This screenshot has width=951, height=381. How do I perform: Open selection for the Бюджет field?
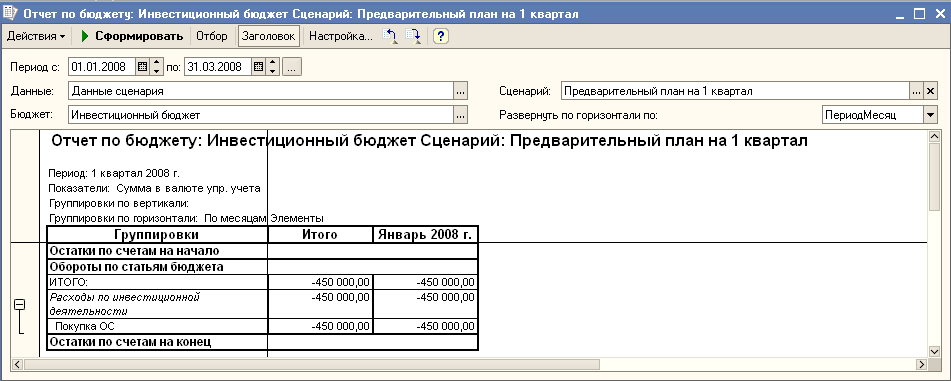pos(460,114)
